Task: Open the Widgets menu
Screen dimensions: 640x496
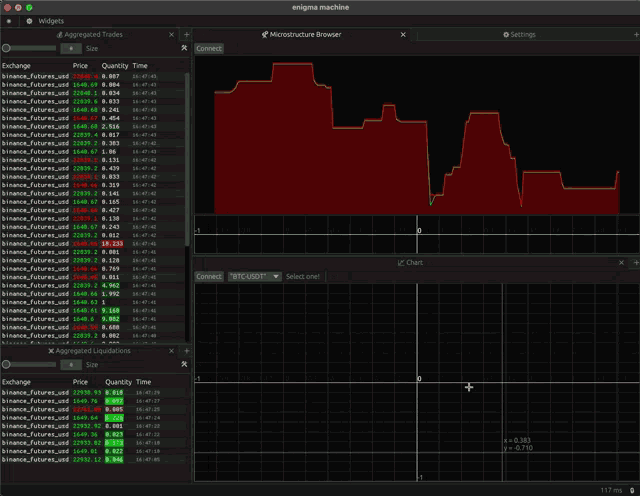Action: pyautogui.click(x=51, y=21)
